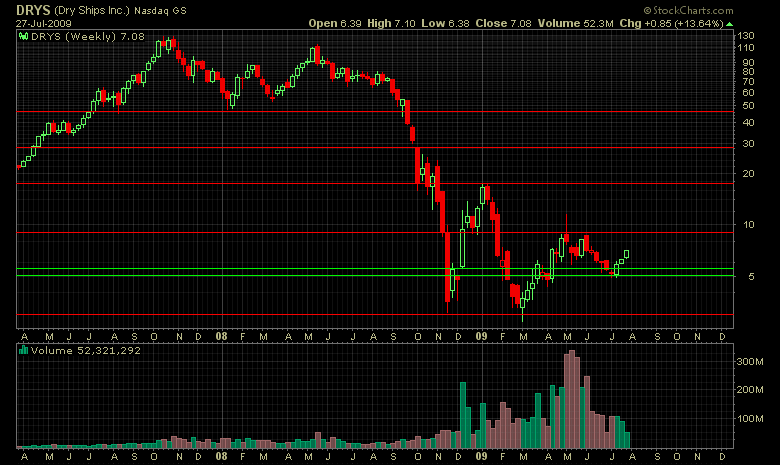
Task: Click the Open 6.39 value
Action: point(335,23)
